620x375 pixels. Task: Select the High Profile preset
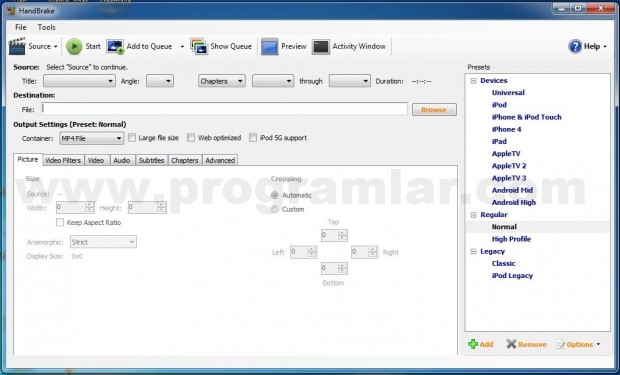pyautogui.click(x=511, y=239)
